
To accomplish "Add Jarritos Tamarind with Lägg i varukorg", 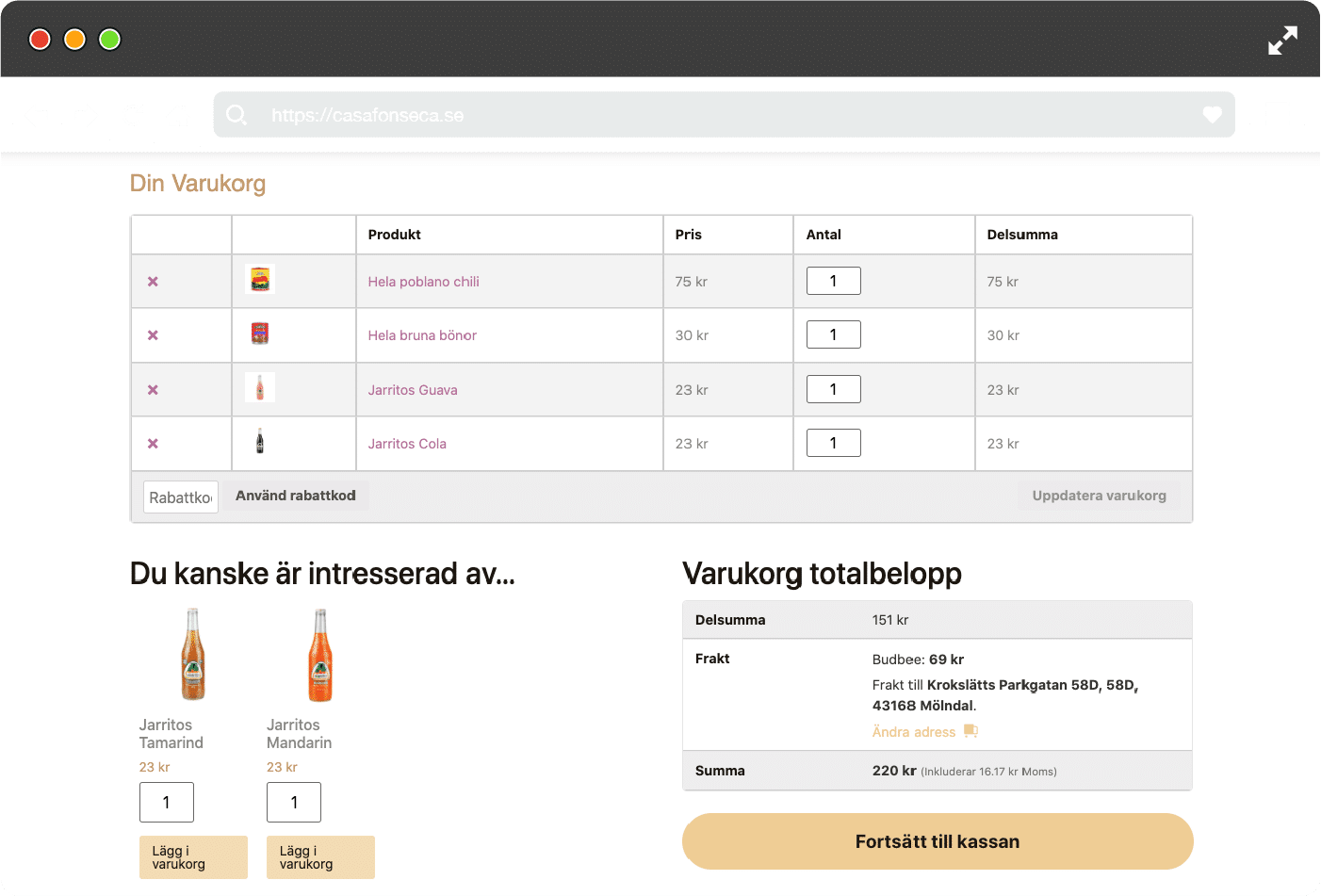I will (193, 857).
